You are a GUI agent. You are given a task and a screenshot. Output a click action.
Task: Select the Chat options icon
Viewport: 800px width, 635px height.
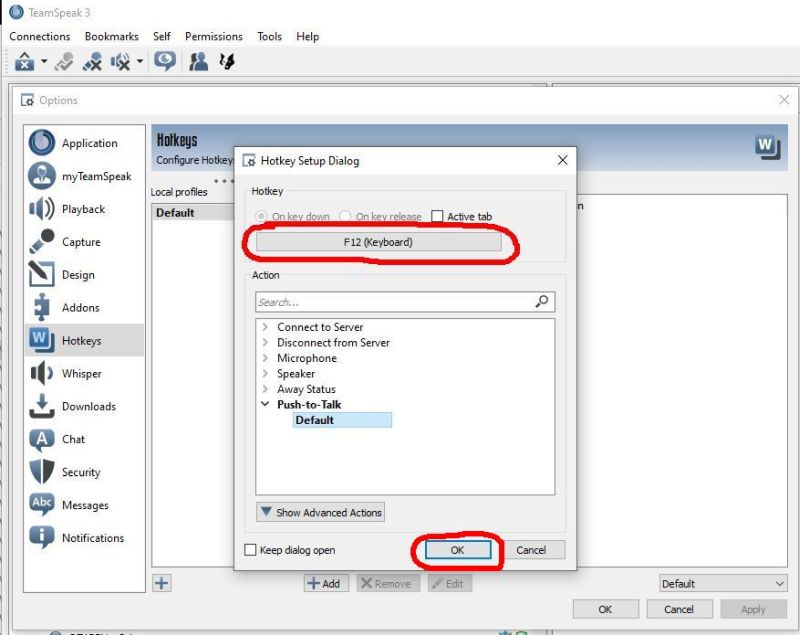click(x=42, y=439)
